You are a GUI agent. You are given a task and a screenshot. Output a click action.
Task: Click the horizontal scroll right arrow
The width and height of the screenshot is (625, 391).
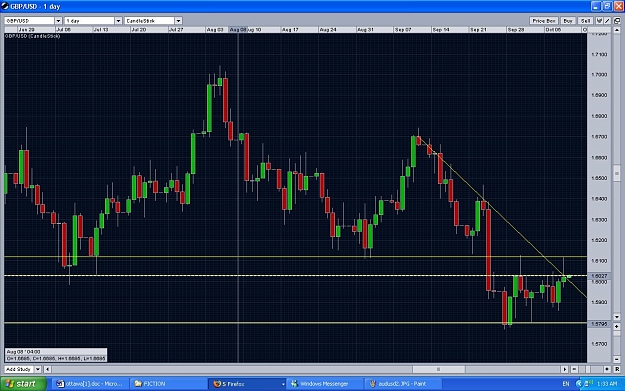(x=564, y=369)
